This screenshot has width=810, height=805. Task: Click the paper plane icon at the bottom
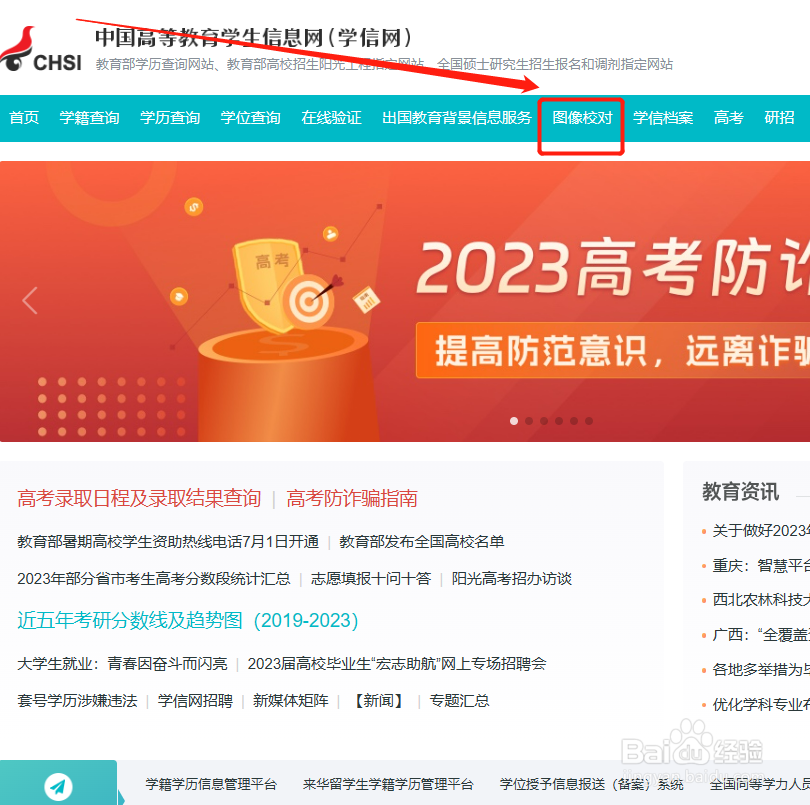[x=58, y=786]
